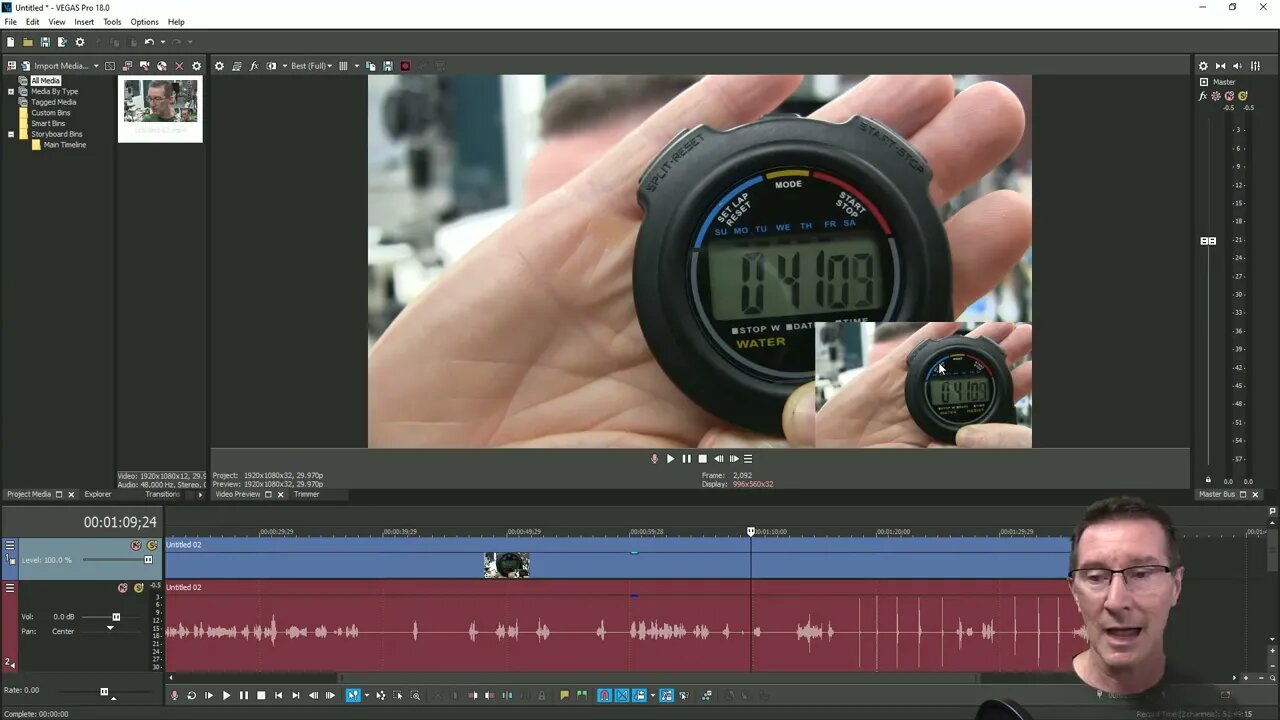
Task: Go to start of project button
Action: click(x=278, y=695)
